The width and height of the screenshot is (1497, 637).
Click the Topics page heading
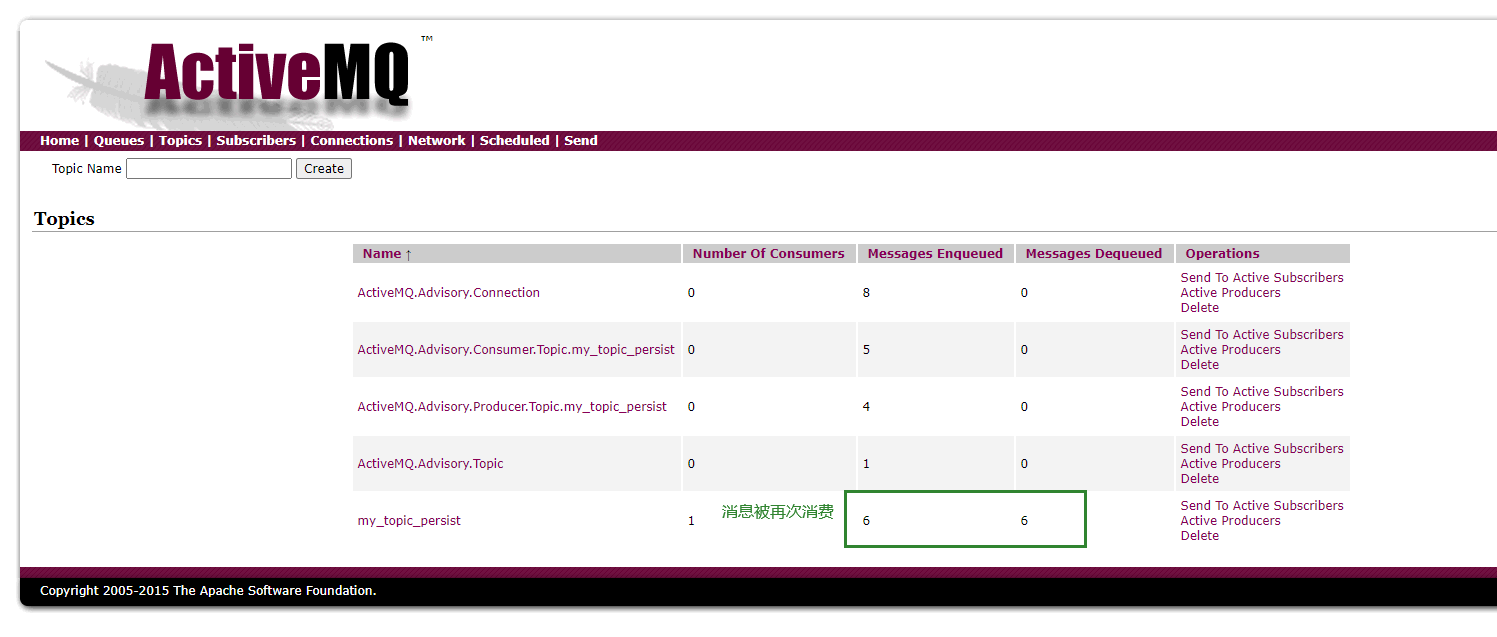point(64,219)
